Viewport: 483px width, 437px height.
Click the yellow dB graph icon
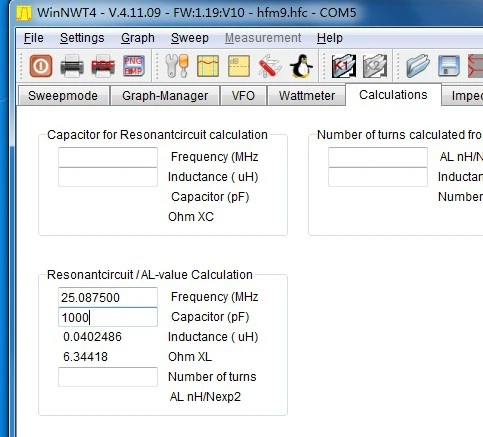(x=239, y=66)
